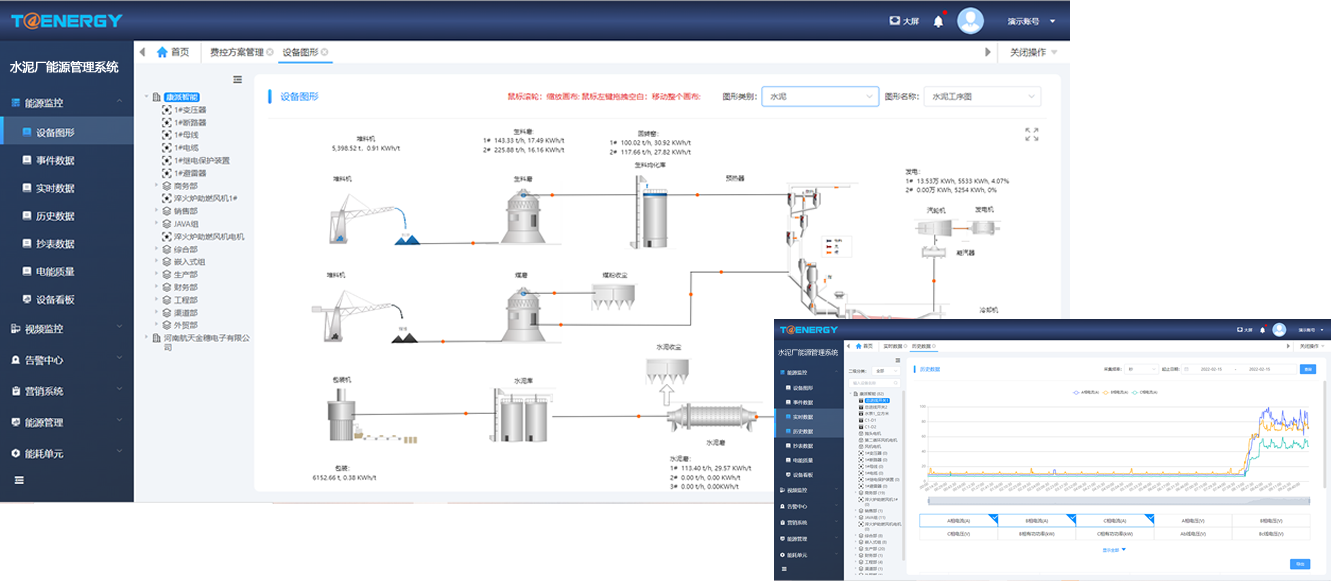Click the 综合部 layers icon in tree

[167, 249]
